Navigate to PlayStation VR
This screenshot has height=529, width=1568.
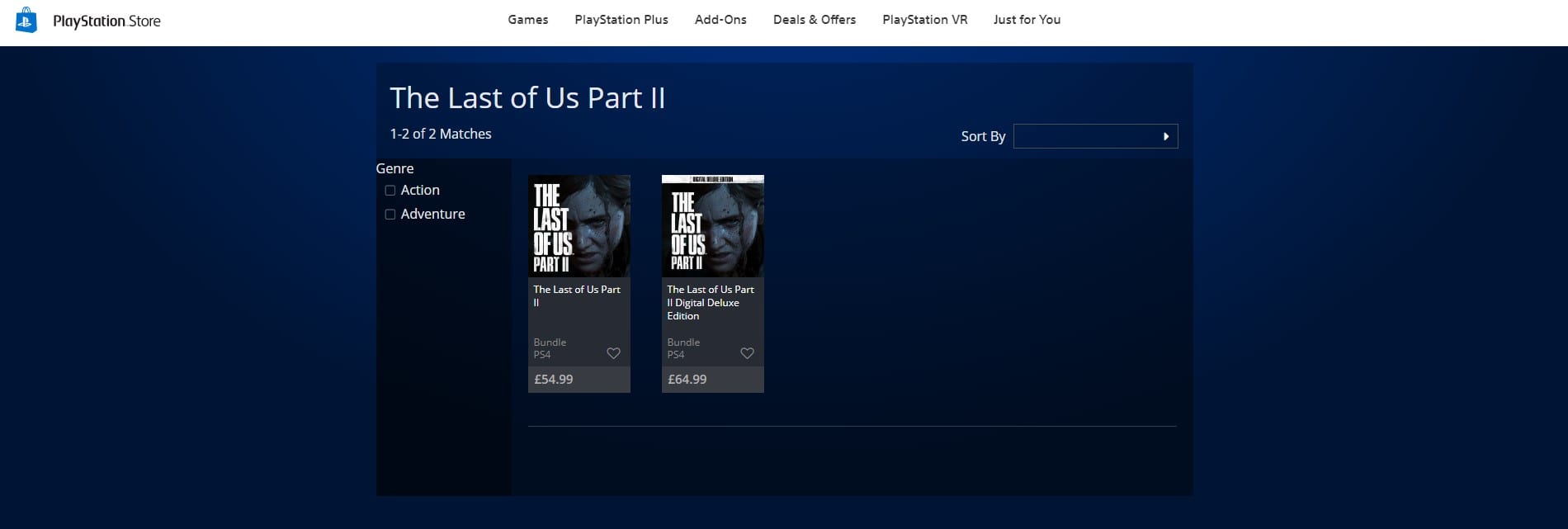(x=924, y=20)
